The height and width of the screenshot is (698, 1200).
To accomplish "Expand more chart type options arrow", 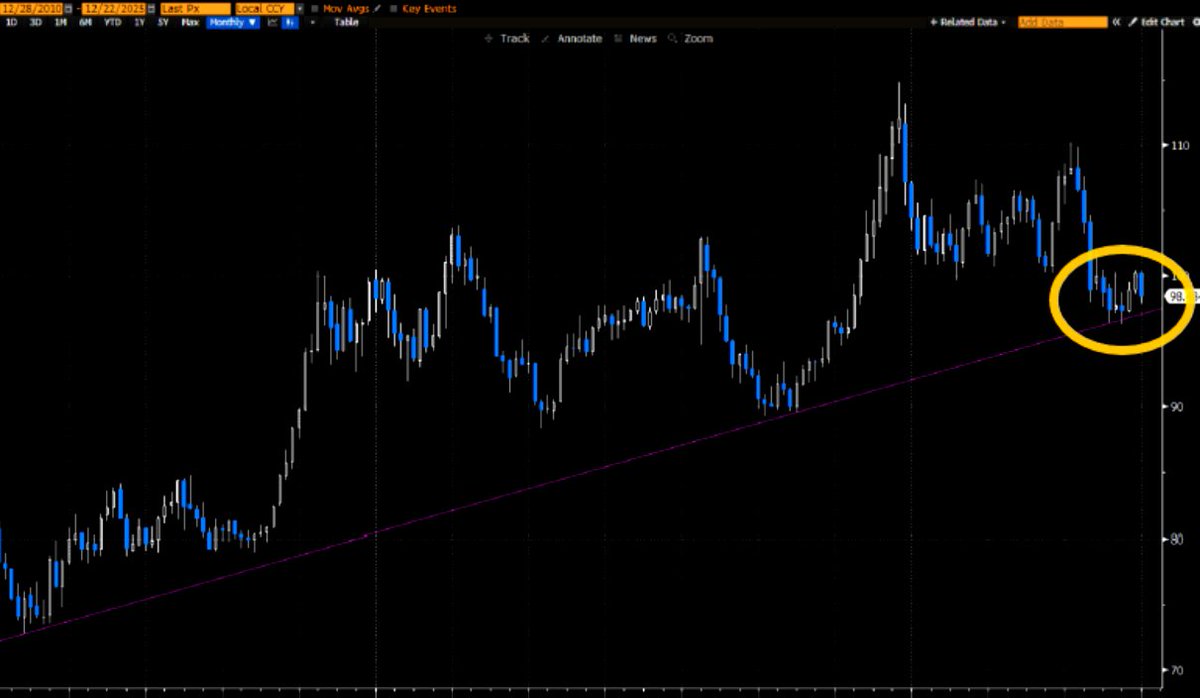I will point(311,22).
